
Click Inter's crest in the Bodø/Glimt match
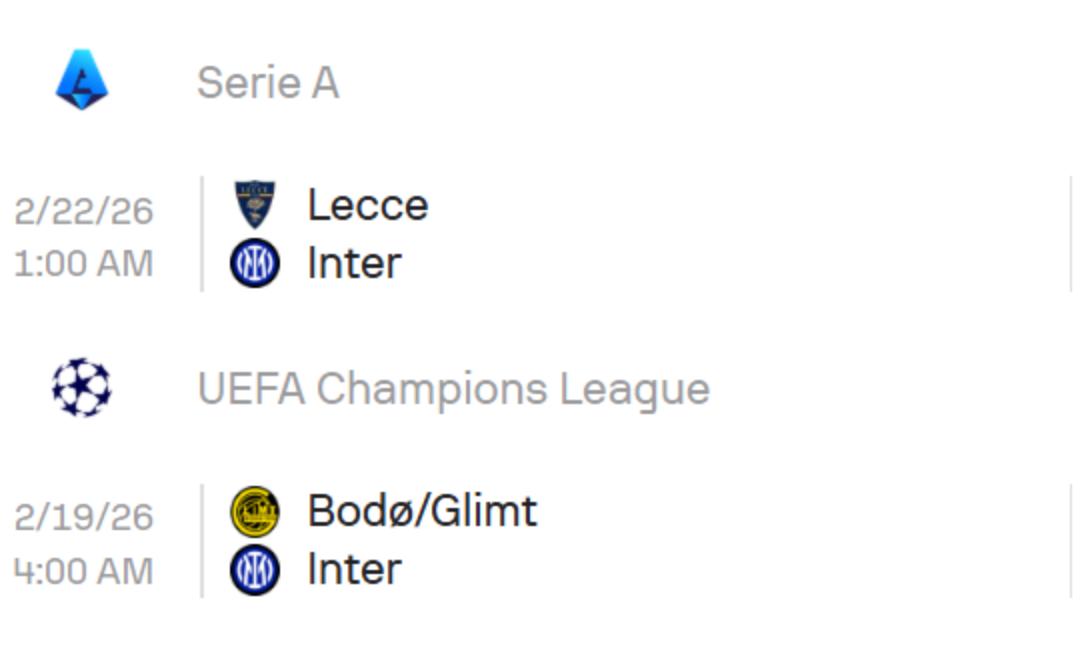(254, 569)
